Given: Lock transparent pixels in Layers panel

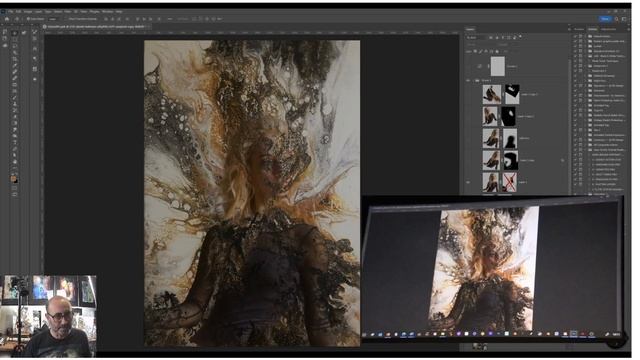Looking at the screenshot, I should pyautogui.click(x=475, y=51).
